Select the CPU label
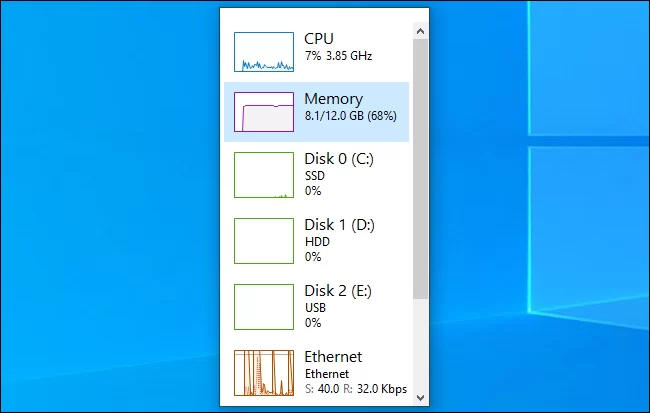The image size is (650, 413). tap(319, 39)
